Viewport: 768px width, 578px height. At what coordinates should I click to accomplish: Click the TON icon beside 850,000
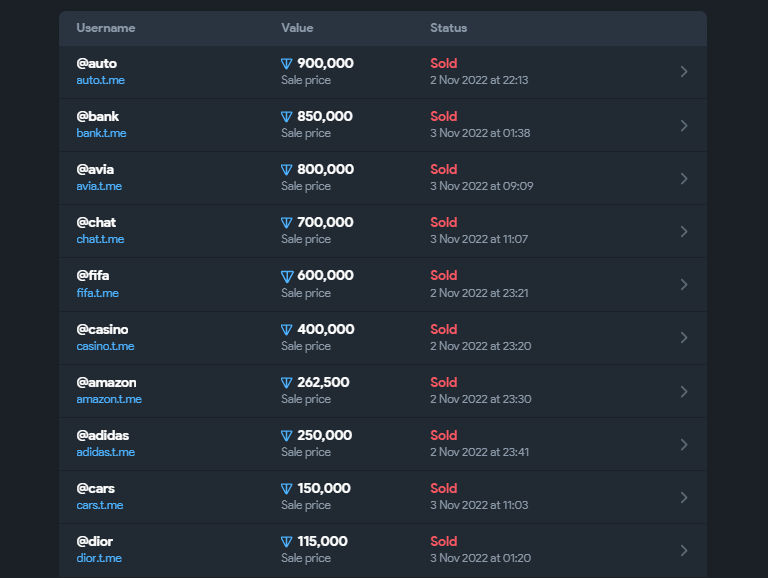click(x=287, y=117)
